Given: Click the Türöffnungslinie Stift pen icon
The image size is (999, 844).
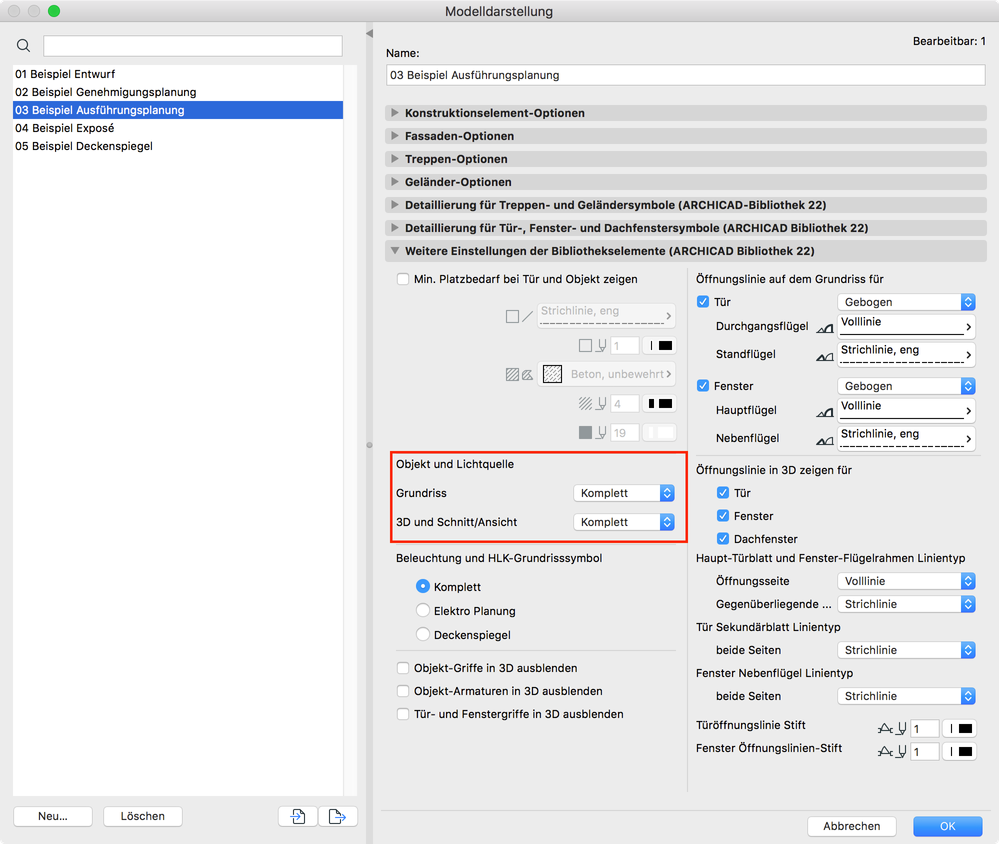Looking at the screenshot, I should coord(892,728).
